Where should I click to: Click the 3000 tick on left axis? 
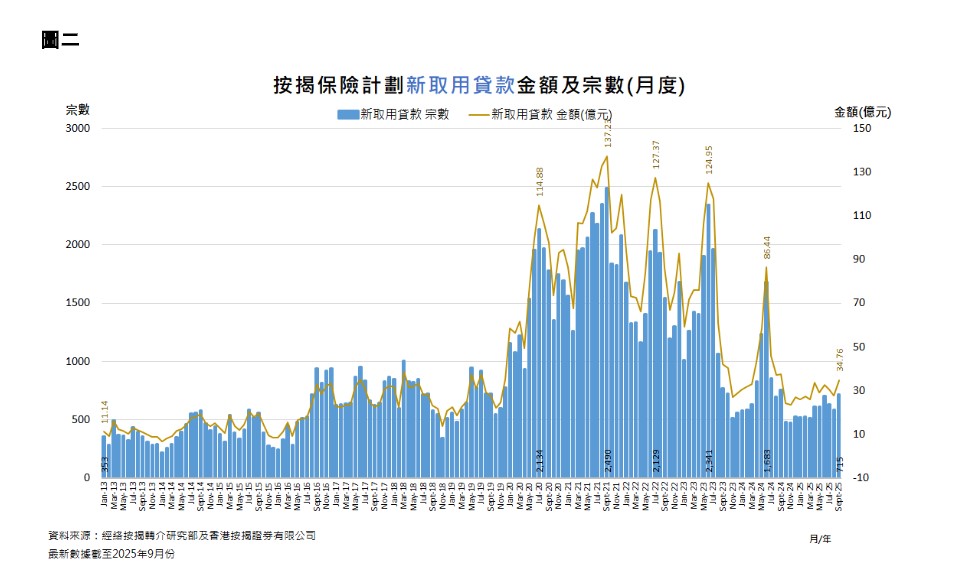pos(78,129)
